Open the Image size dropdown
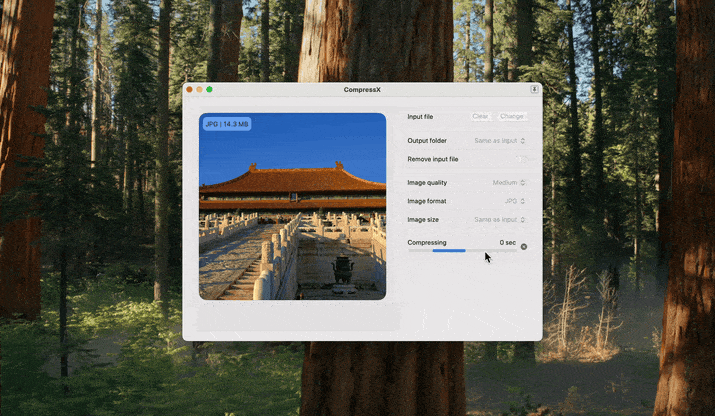The image size is (715, 416). click(499, 219)
